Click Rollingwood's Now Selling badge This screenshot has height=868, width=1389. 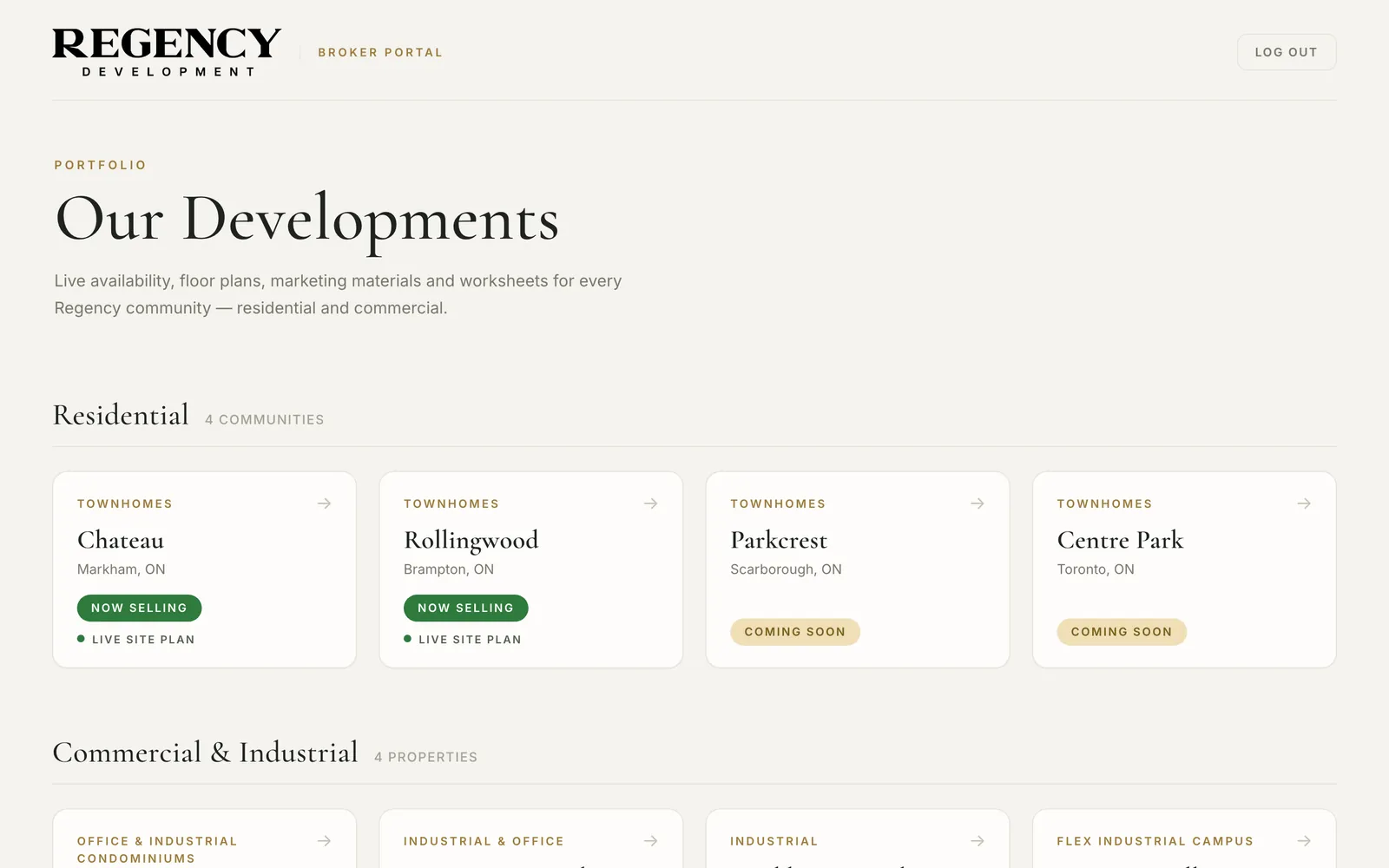(465, 608)
